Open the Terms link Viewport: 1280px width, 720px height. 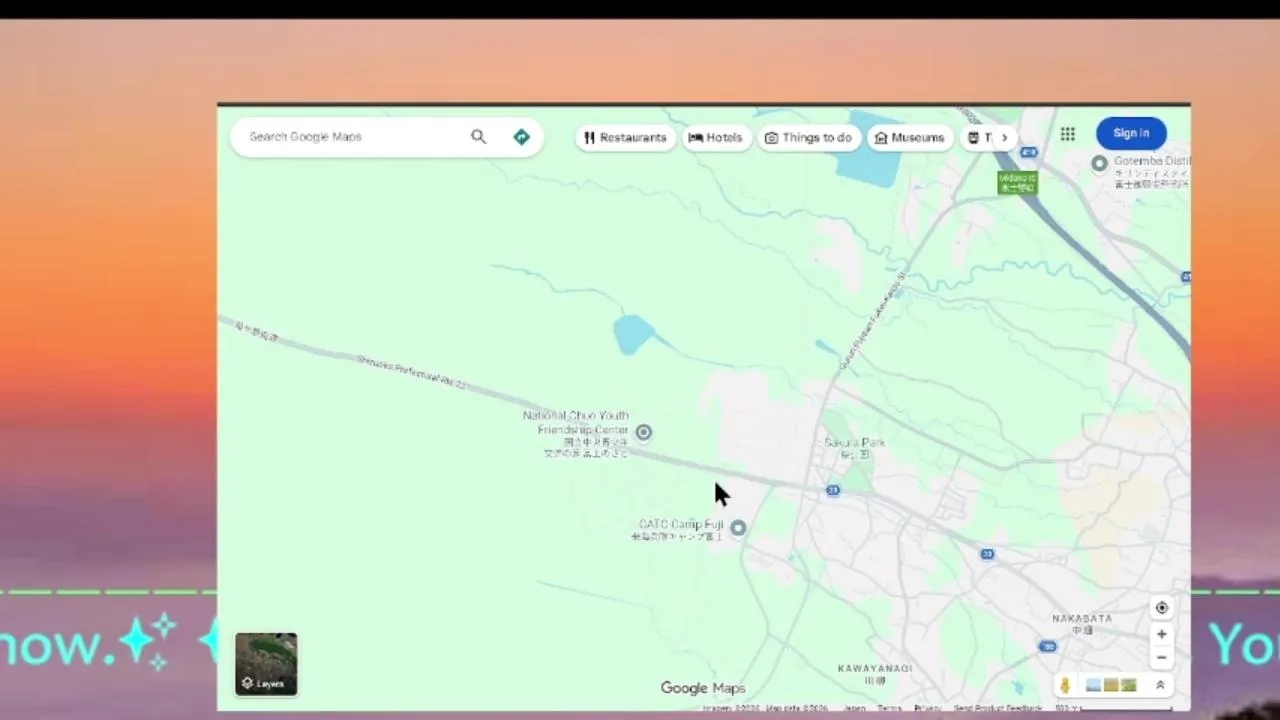click(889, 708)
